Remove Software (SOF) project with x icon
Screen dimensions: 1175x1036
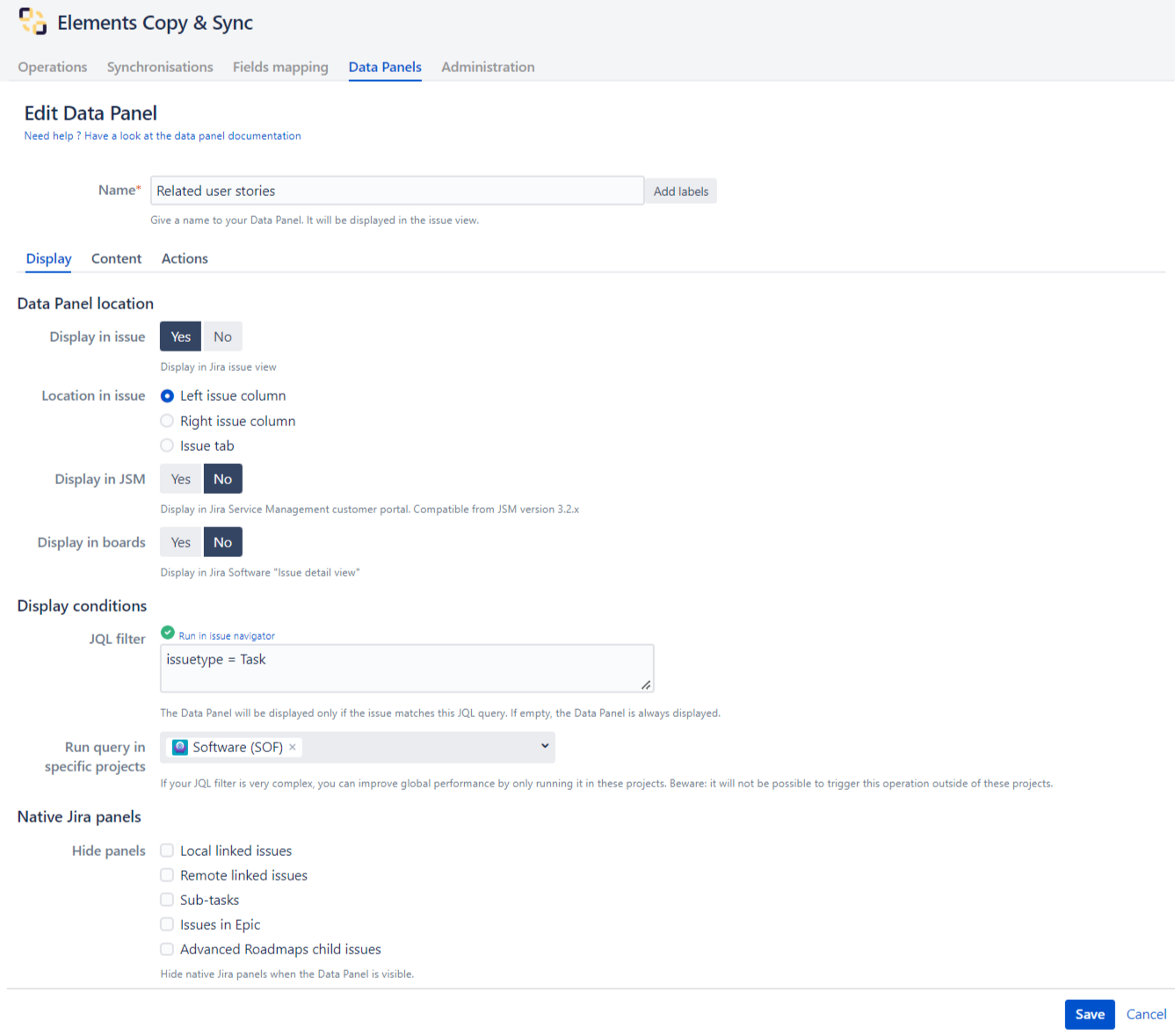pos(293,747)
